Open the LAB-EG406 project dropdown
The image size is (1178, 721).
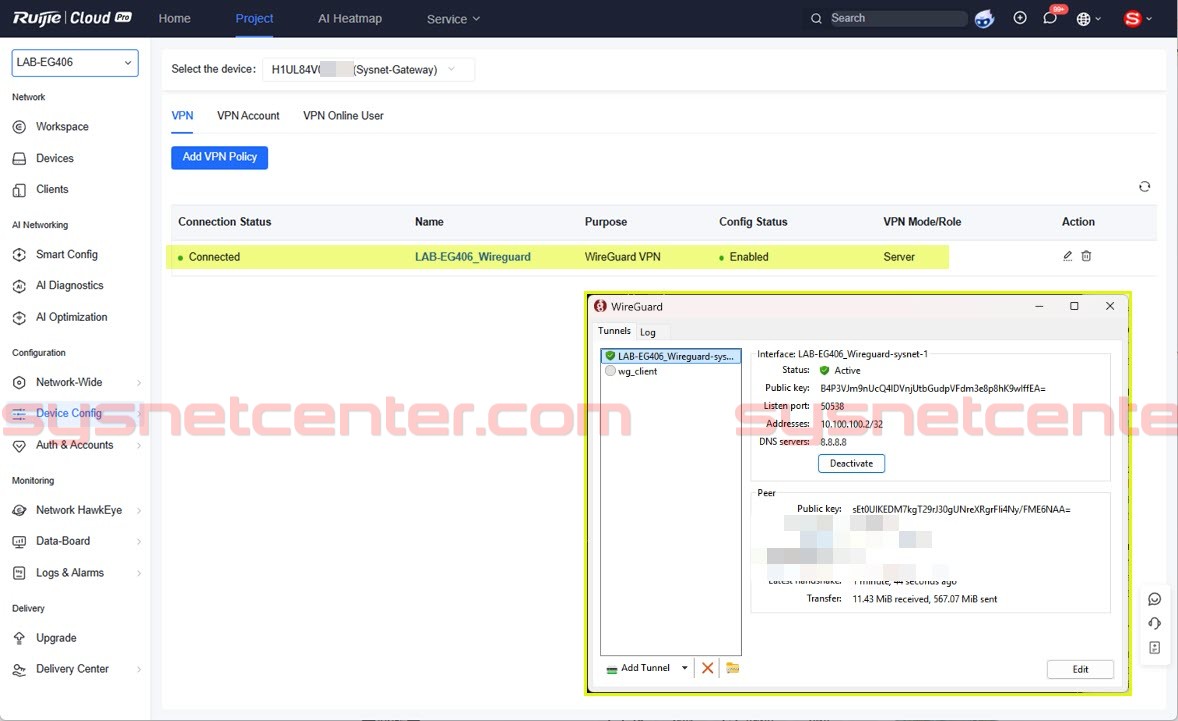[75, 63]
